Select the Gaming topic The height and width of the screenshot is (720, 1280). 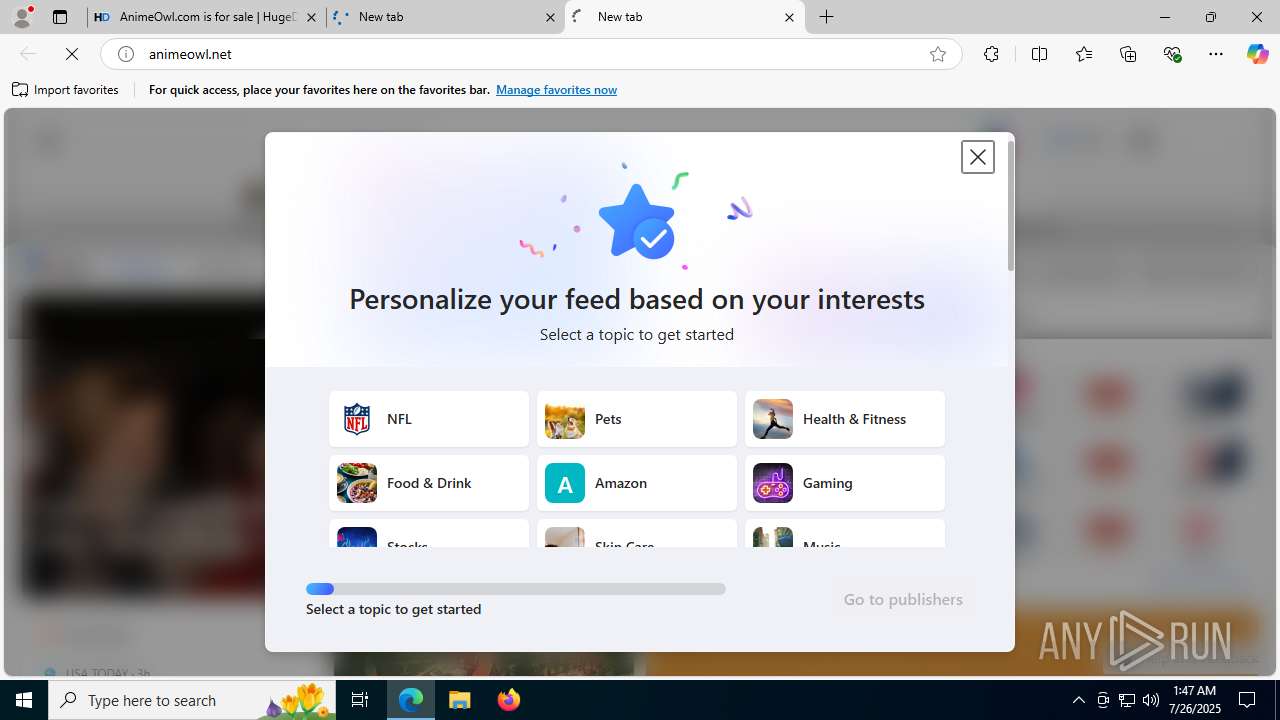click(845, 483)
